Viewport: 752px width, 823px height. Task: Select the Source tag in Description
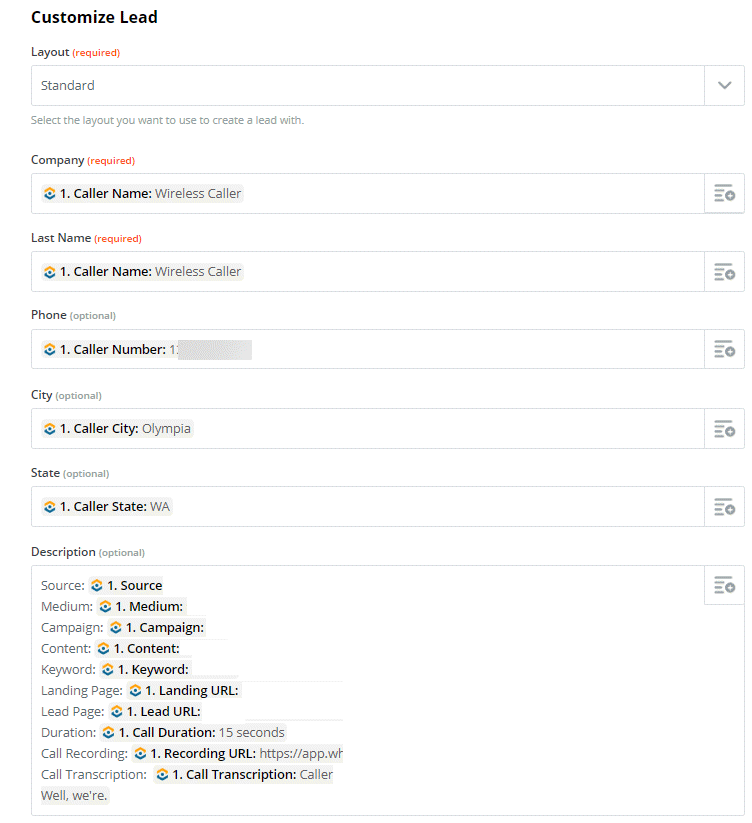click(x=126, y=586)
